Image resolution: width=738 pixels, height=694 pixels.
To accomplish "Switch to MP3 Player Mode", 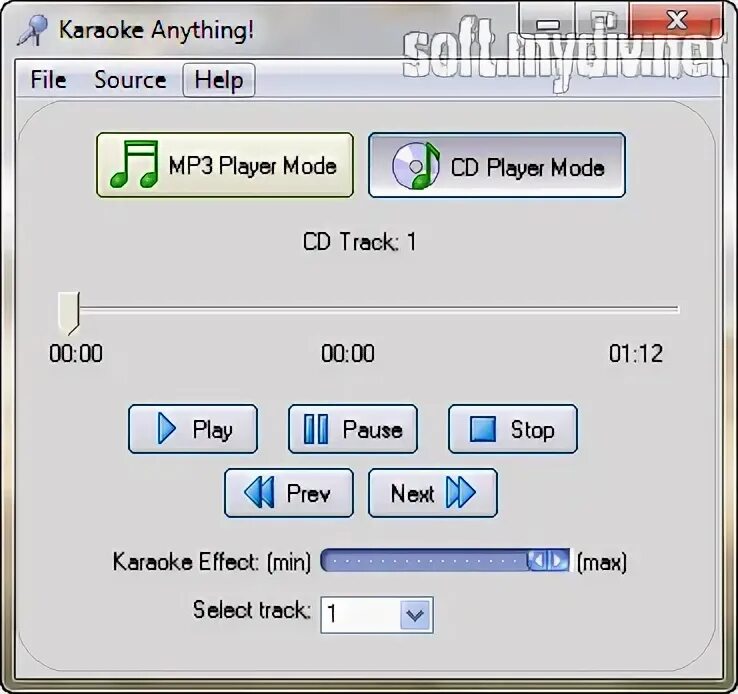I will point(225,165).
